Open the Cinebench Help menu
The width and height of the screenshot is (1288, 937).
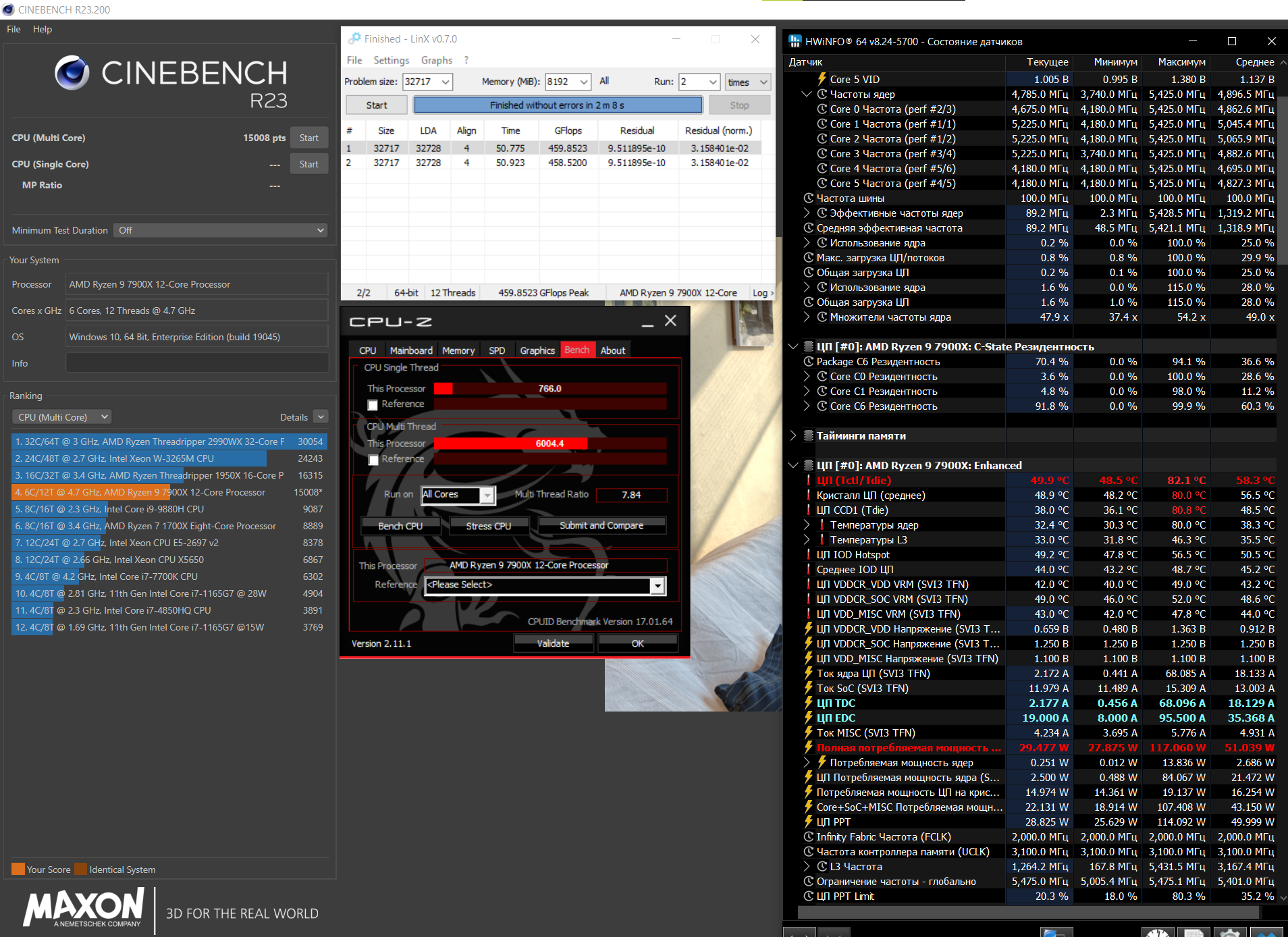pos(43,29)
